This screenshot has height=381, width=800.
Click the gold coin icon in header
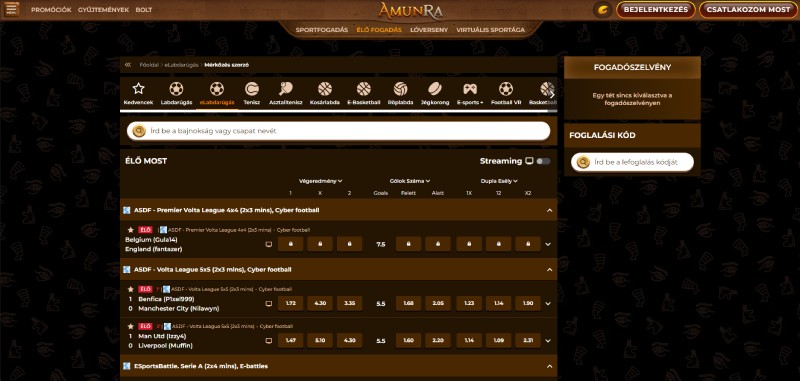[x=603, y=10]
